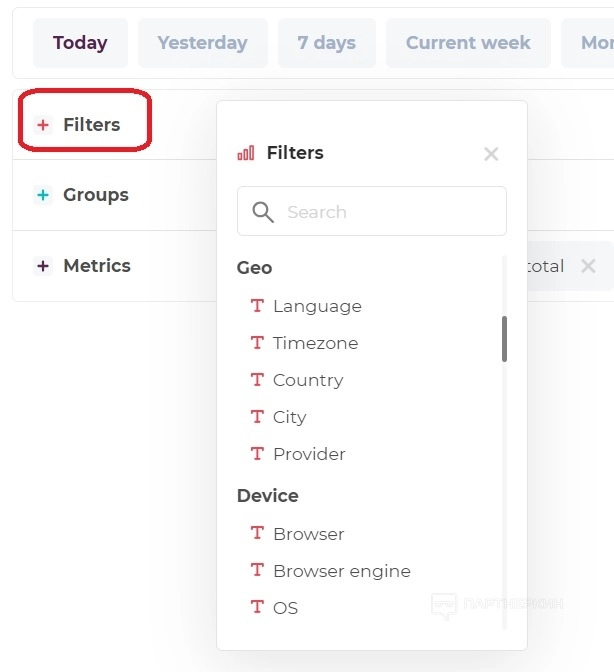Viewport: 614px width, 672px height.
Task: Type in the filter Search field
Action: [390, 212]
